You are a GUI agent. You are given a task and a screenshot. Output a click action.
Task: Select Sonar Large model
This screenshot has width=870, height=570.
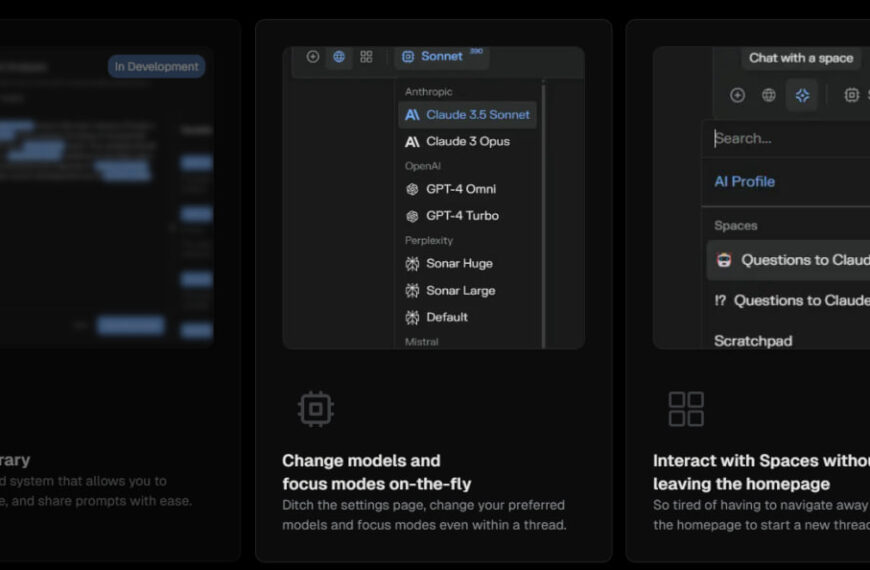tap(460, 290)
